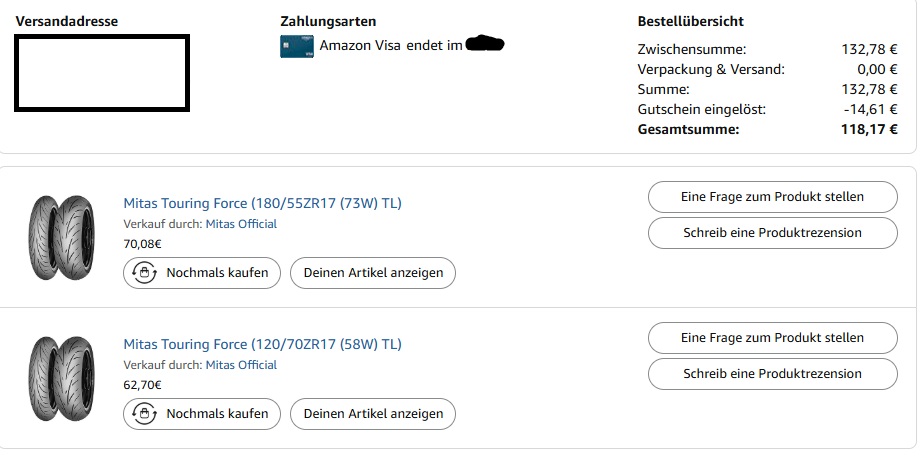This screenshot has height=458, width=924.
Task: Ask a product question about the 180/55ZR17 tire
Action: pyautogui.click(x=772, y=196)
